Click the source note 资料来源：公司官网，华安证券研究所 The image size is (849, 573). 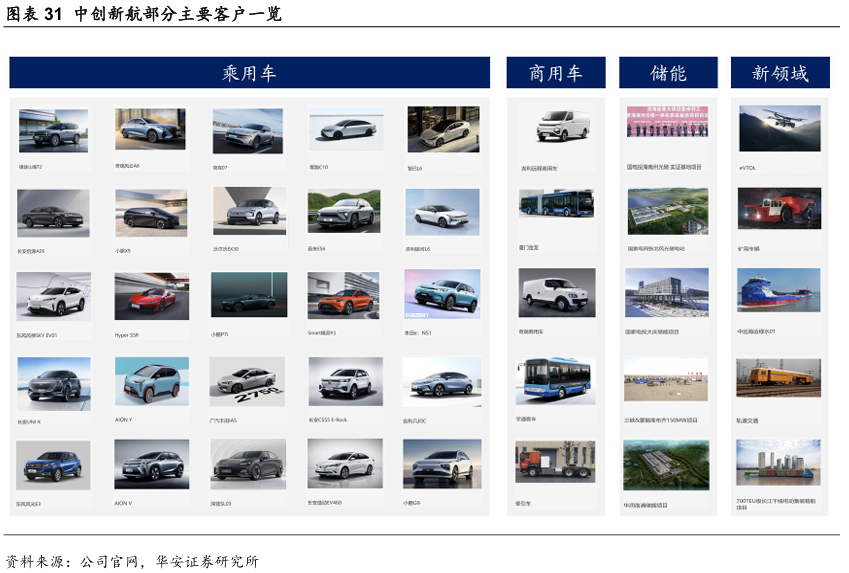(132, 562)
